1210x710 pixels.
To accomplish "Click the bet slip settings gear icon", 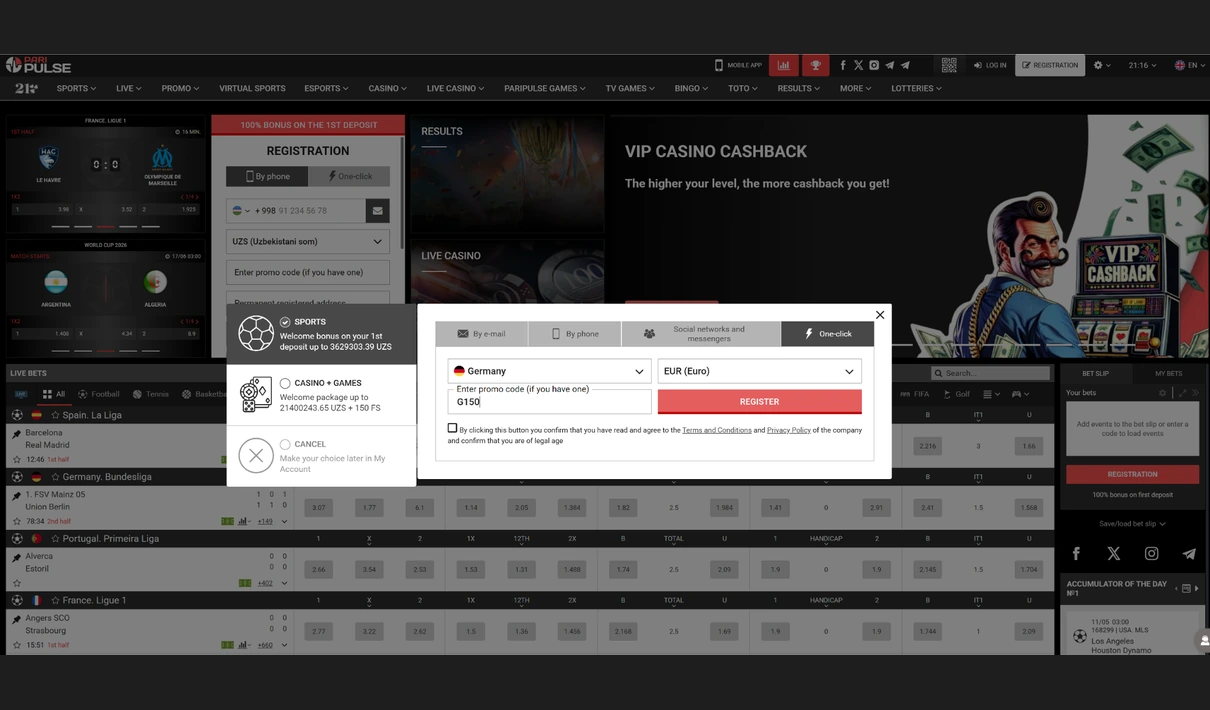I will coord(1162,393).
